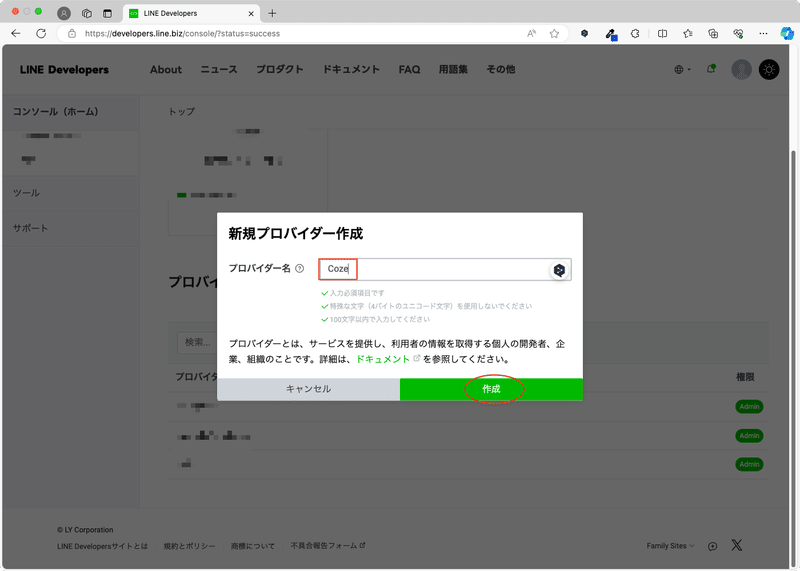Open the プロダクト menu
Image resolution: width=800 pixels, height=571 pixels.
pos(280,69)
